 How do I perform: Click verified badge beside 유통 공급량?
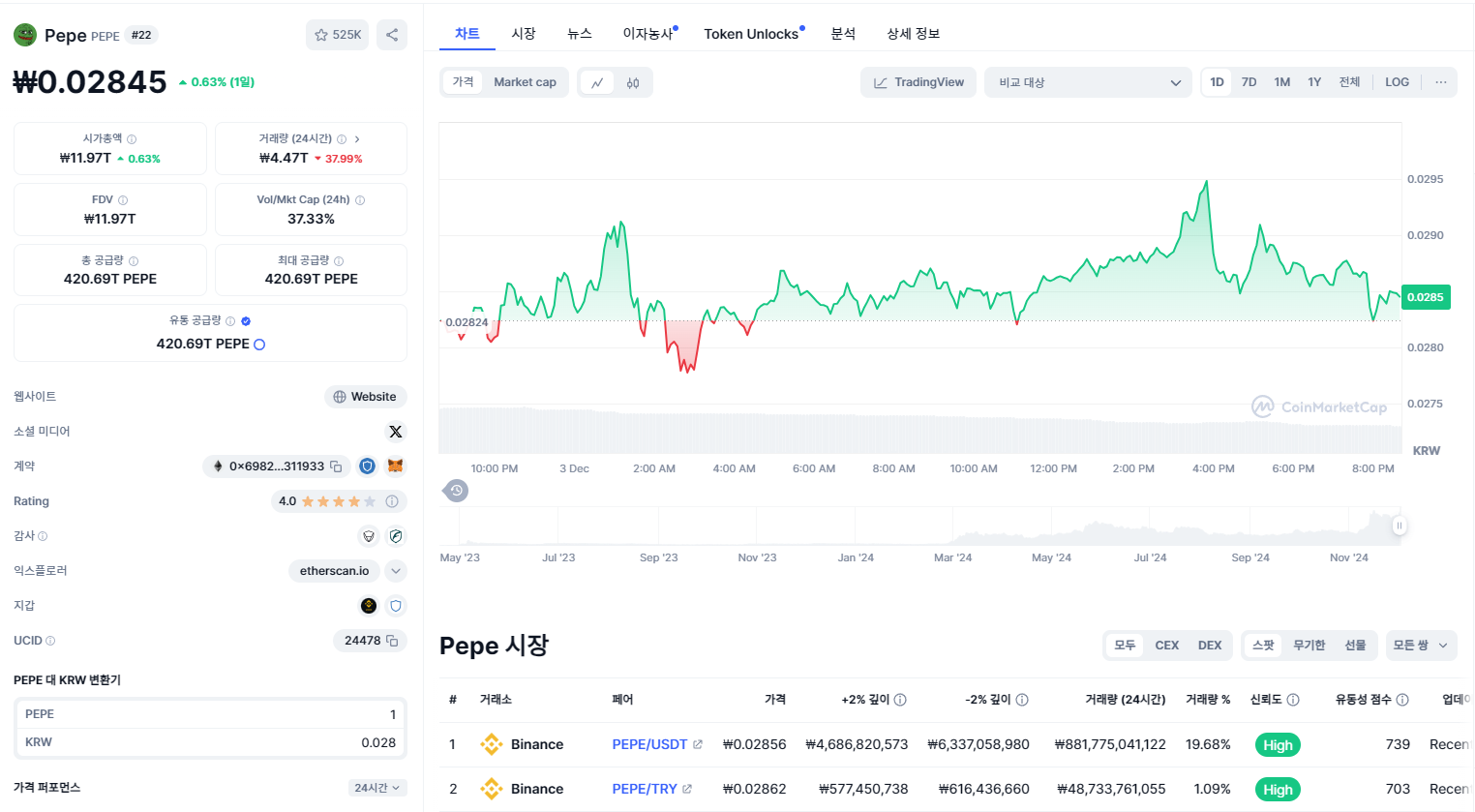click(x=246, y=321)
